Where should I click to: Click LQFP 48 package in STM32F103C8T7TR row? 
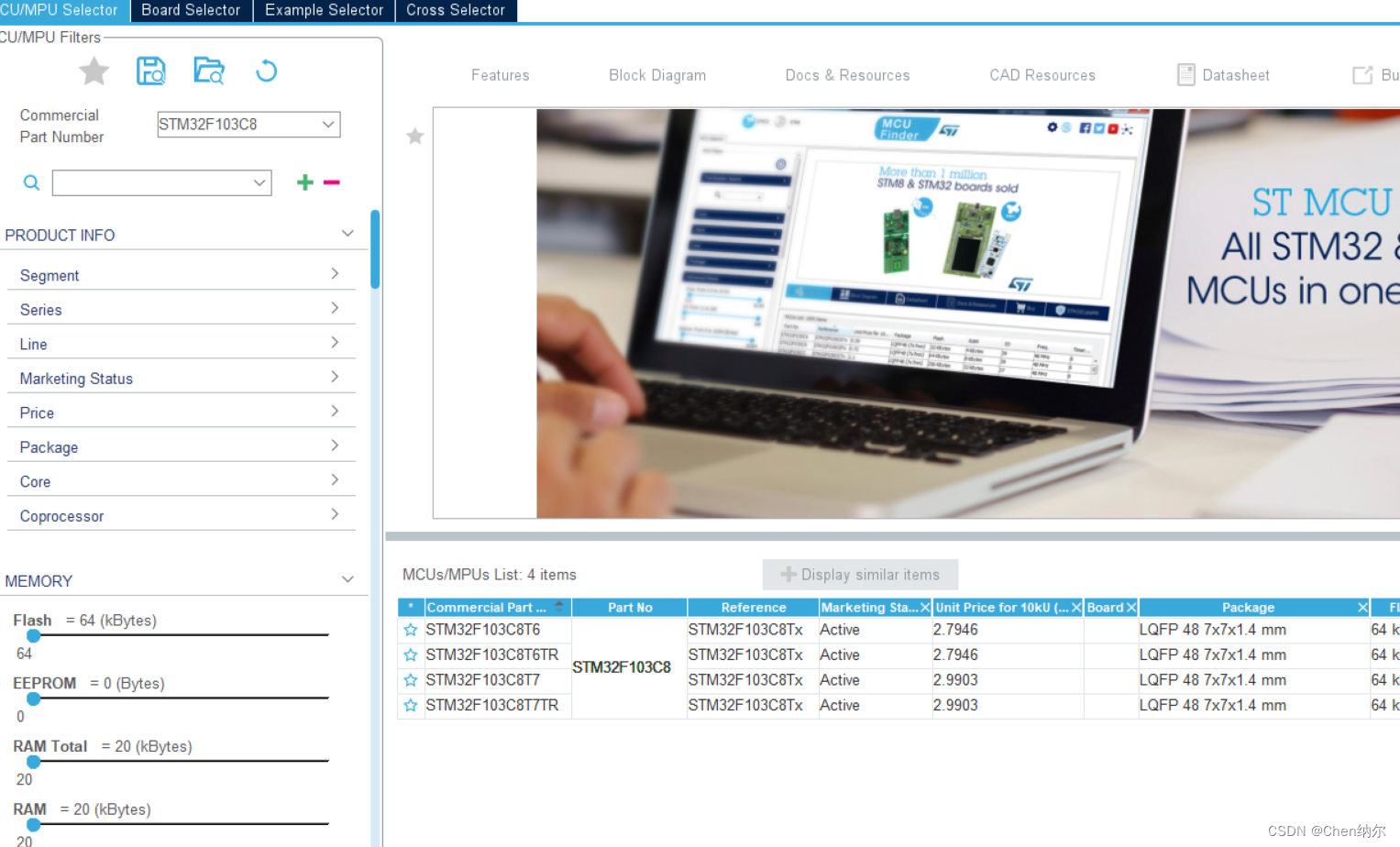(1212, 705)
